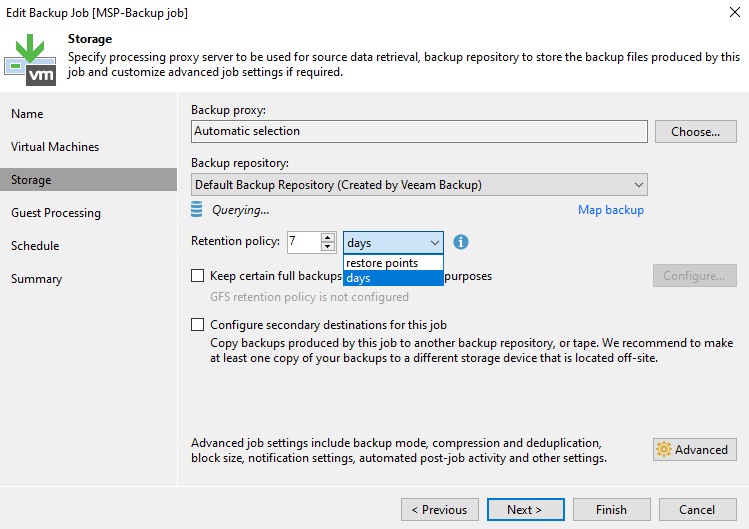
Task: Go to the Name wizard step
Action: (x=27, y=114)
